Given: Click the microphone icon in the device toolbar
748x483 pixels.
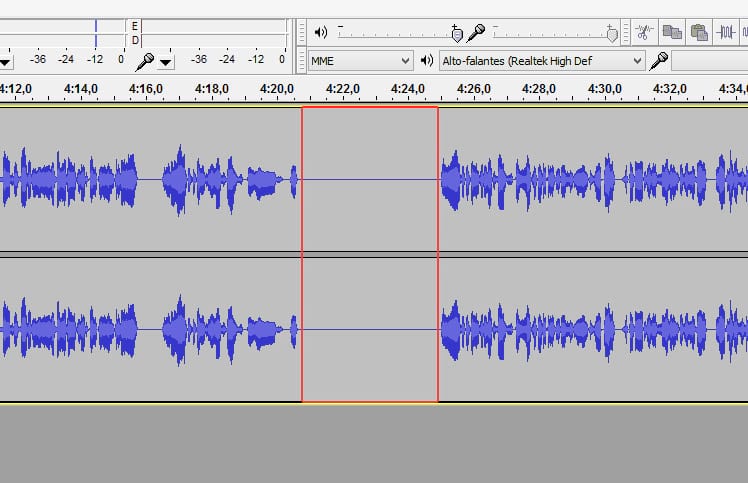Looking at the screenshot, I should (x=659, y=61).
